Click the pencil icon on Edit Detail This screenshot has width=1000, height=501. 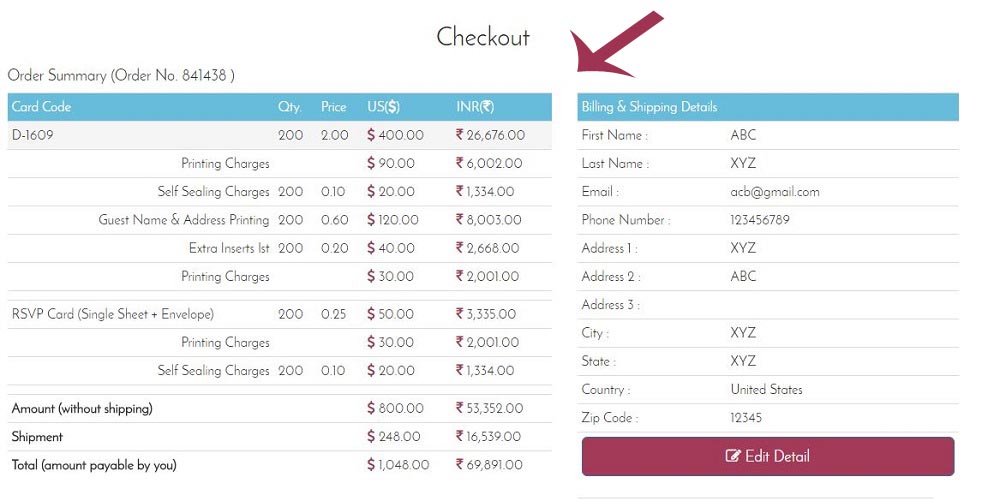733,456
